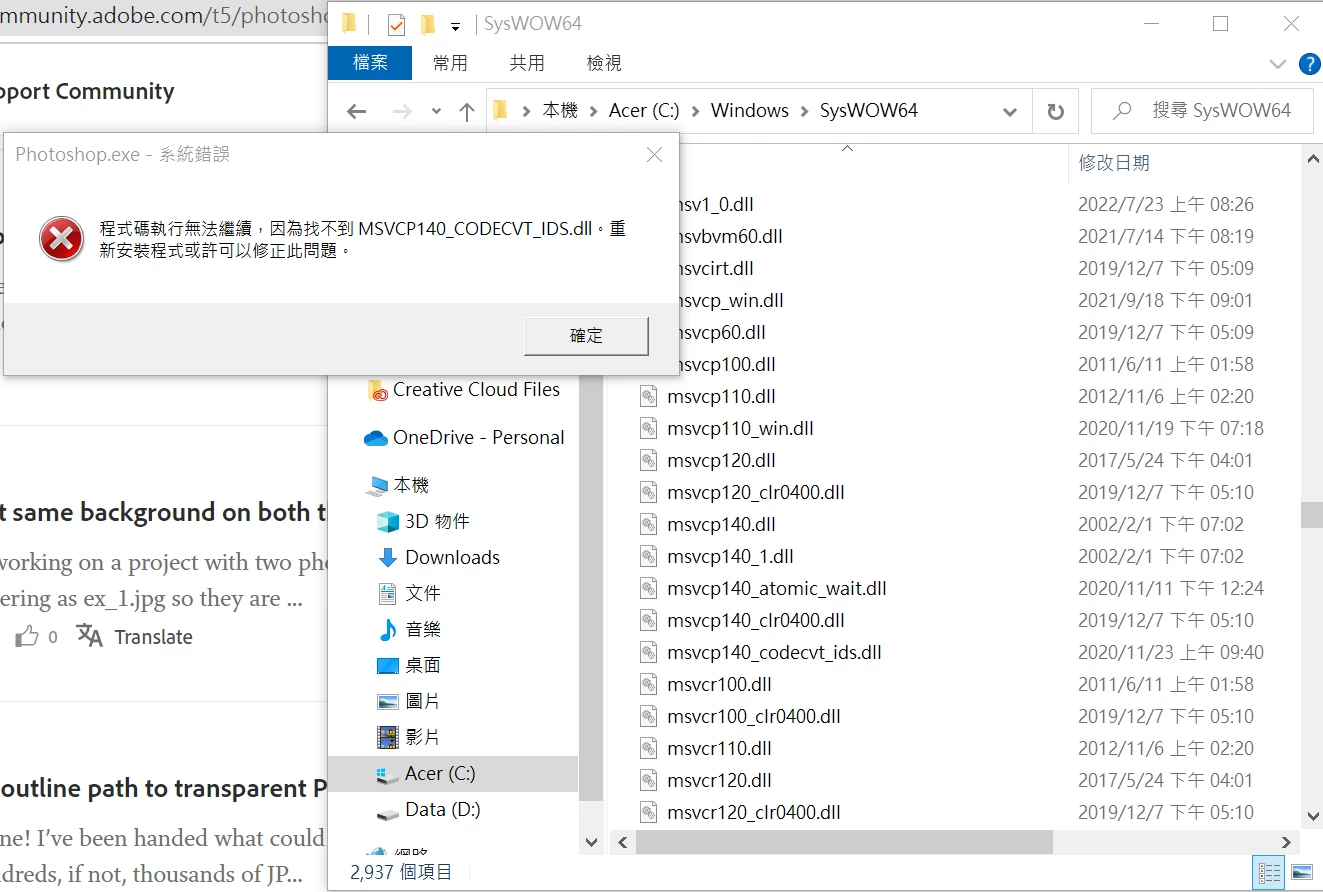Select the msvcr120_clr0400.dll file
The width and height of the screenshot is (1323, 892).
click(x=753, y=813)
